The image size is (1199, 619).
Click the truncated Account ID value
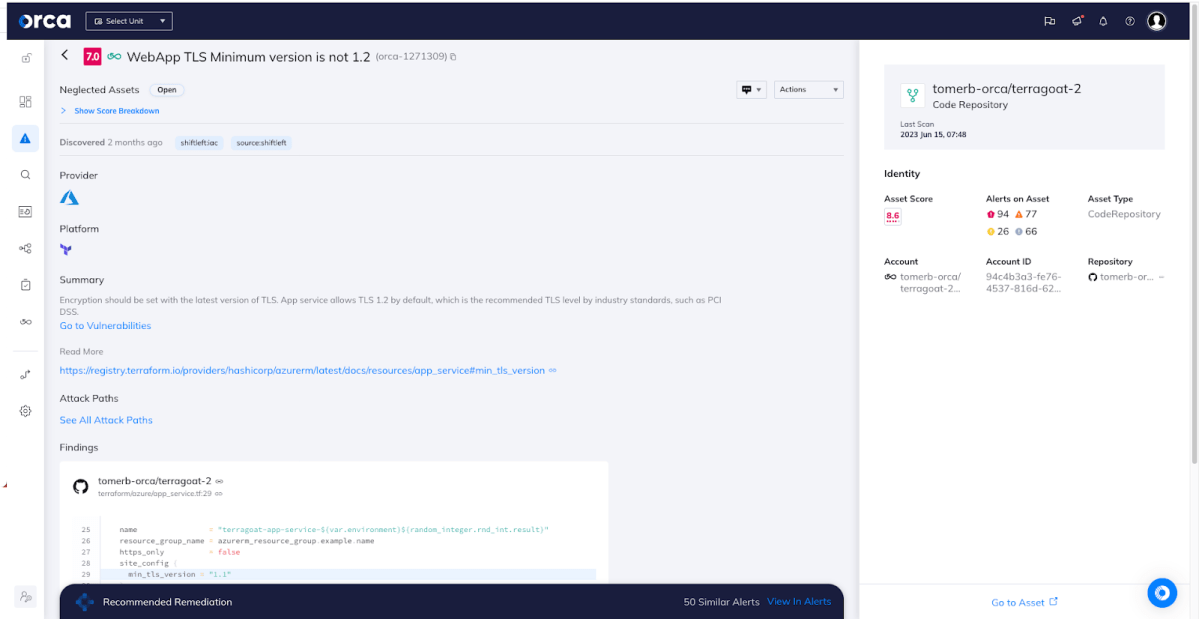pos(1023,283)
